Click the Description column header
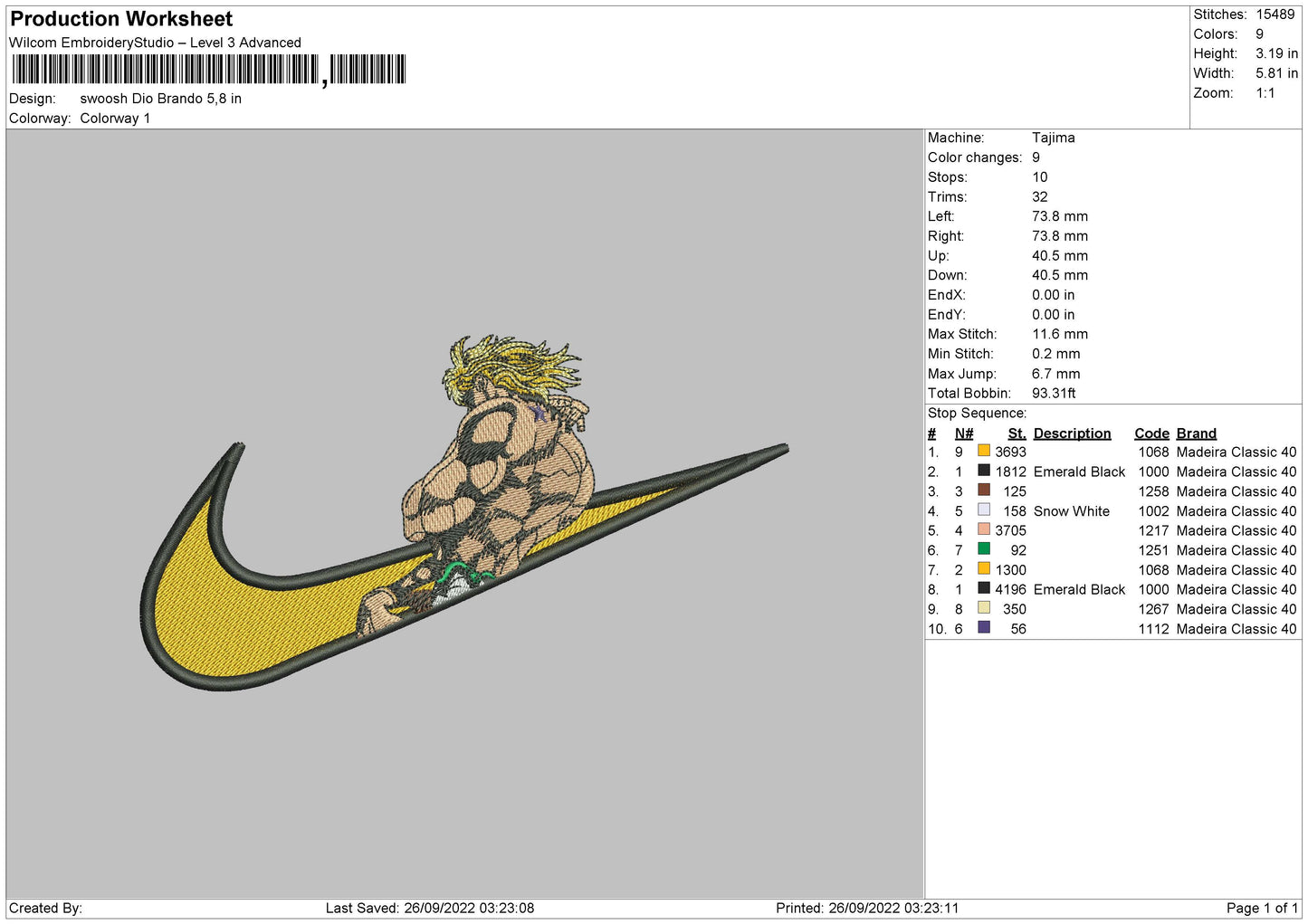 [1072, 433]
